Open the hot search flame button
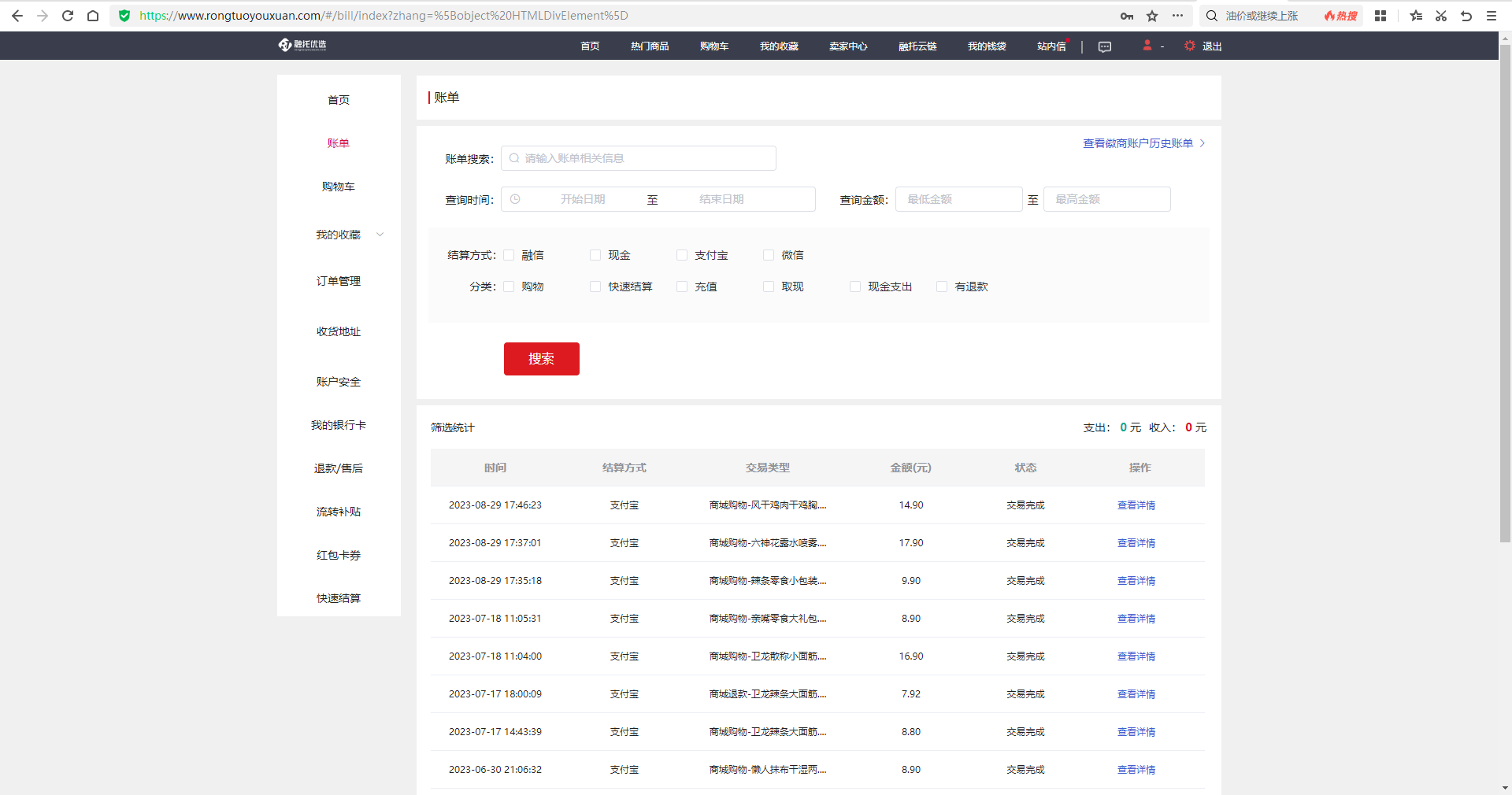 1340,16
